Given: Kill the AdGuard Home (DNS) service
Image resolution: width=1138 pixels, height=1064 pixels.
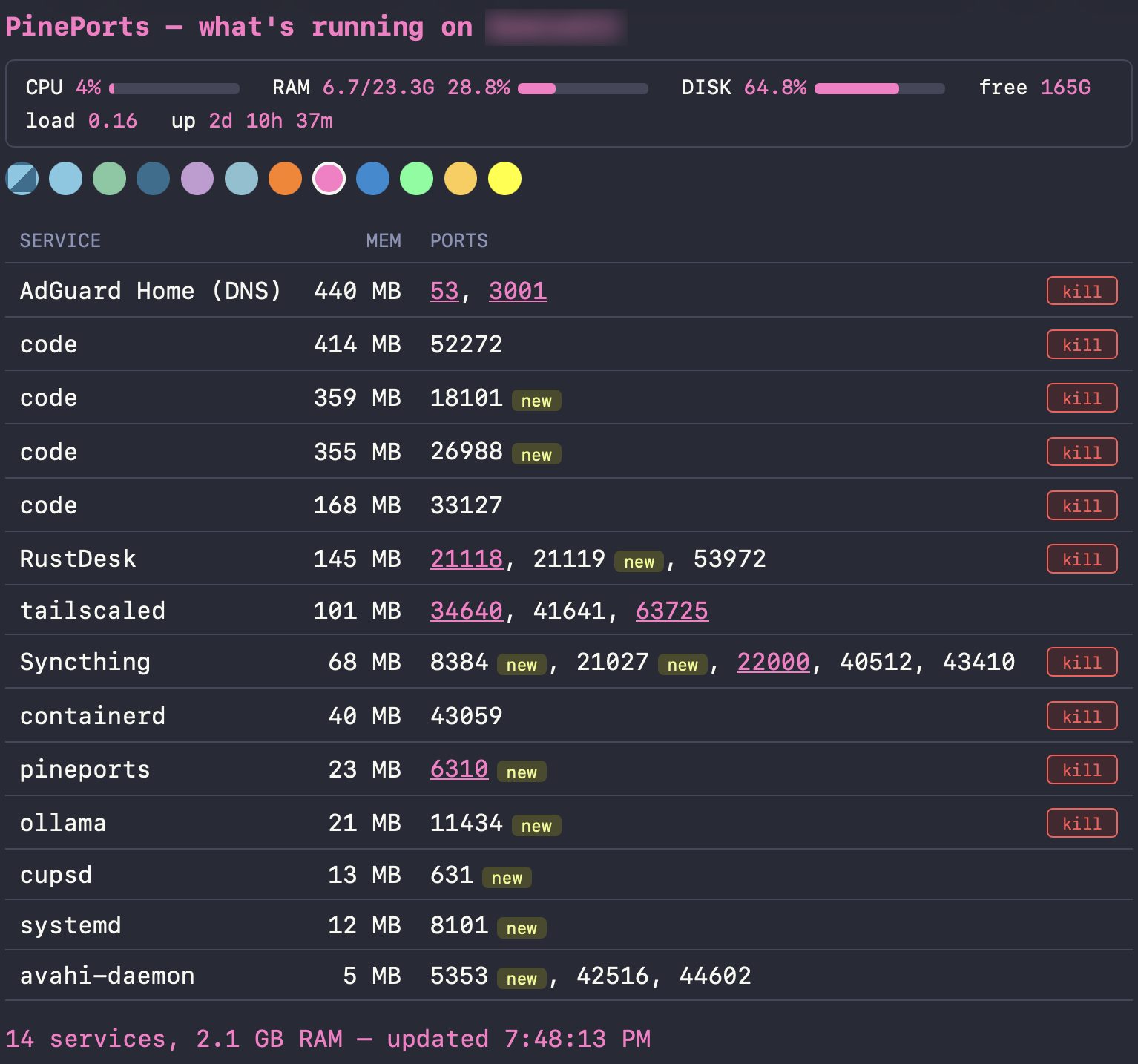Looking at the screenshot, I should click(1082, 291).
